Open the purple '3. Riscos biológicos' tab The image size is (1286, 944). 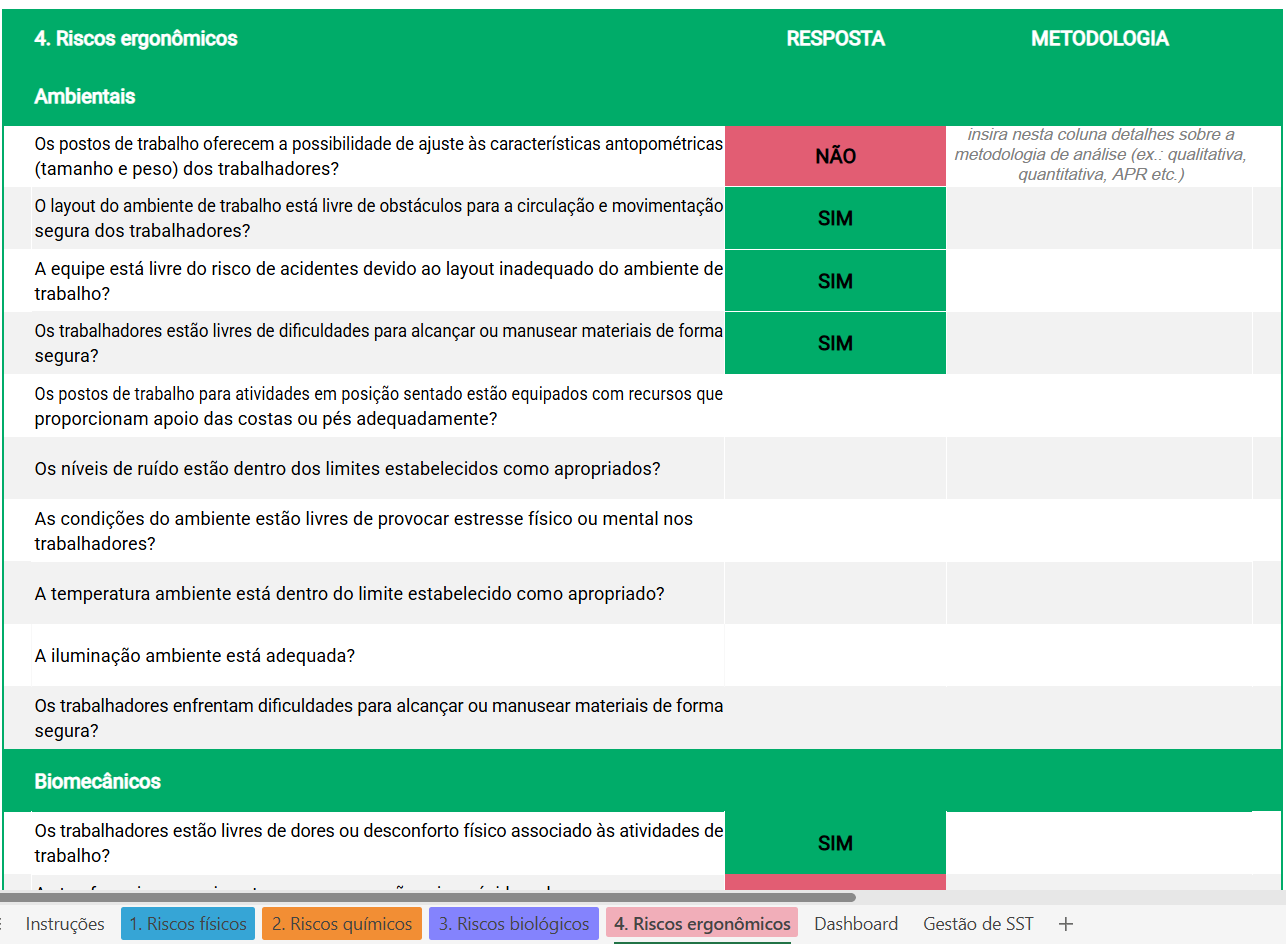click(x=513, y=923)
